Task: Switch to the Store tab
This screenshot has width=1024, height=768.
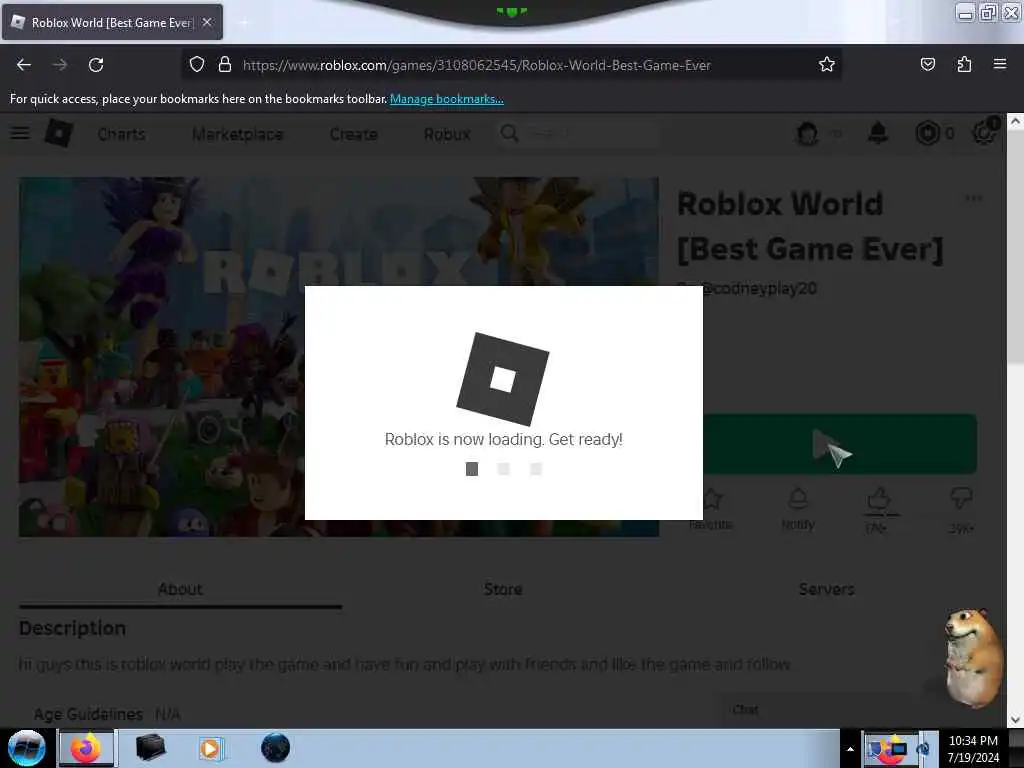Action: click(503, 589)
